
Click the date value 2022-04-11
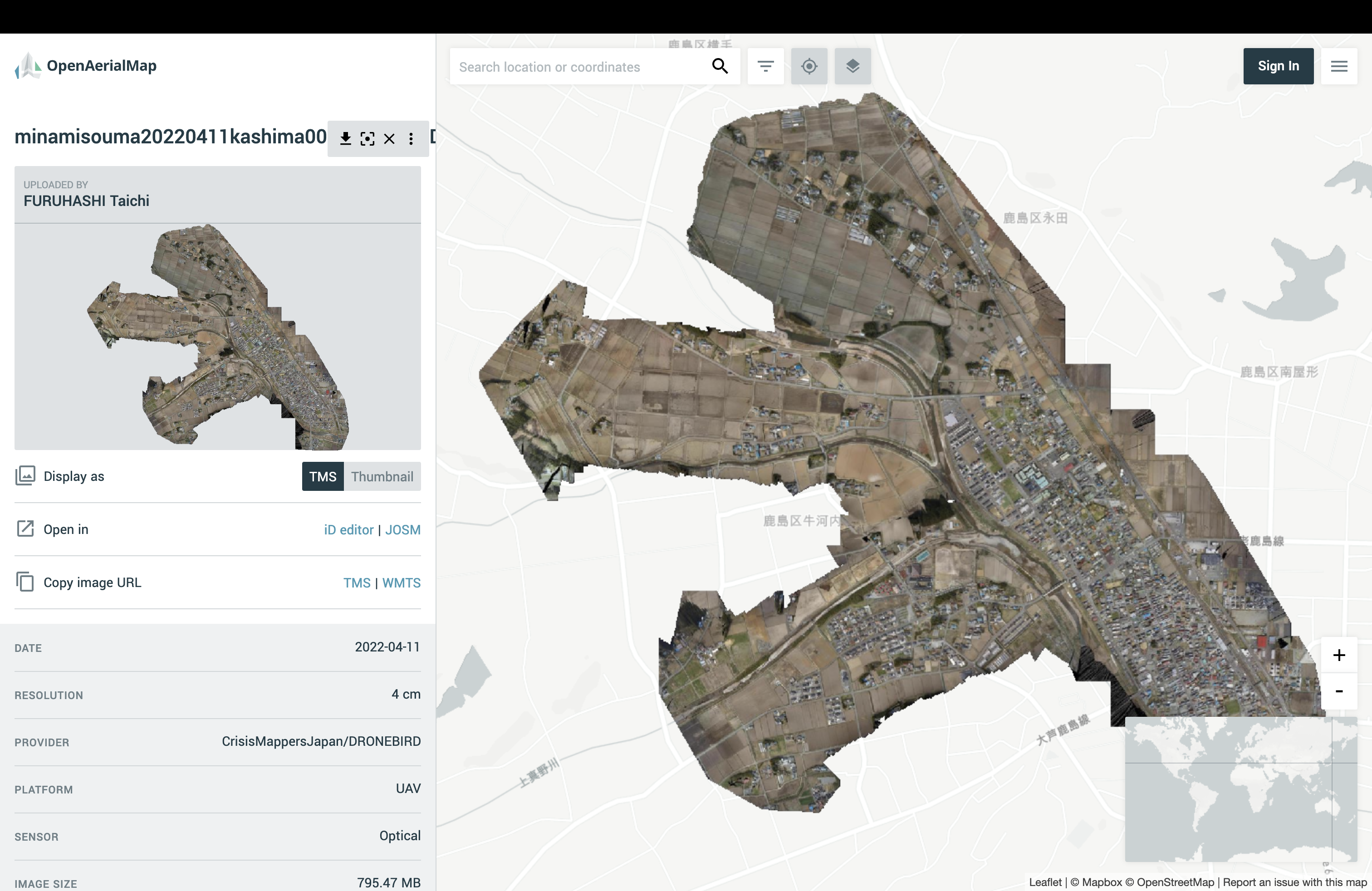(387, 646)
